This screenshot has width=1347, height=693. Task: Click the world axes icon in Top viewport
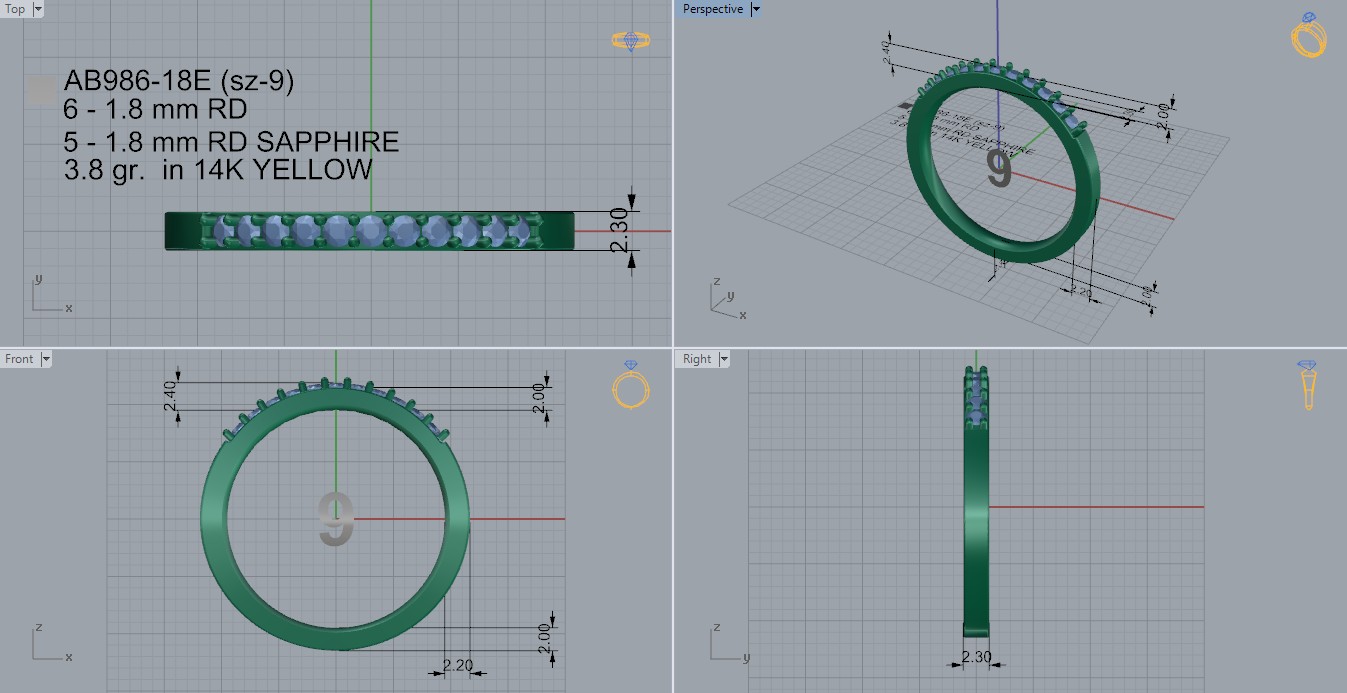(x=47, y=294)
